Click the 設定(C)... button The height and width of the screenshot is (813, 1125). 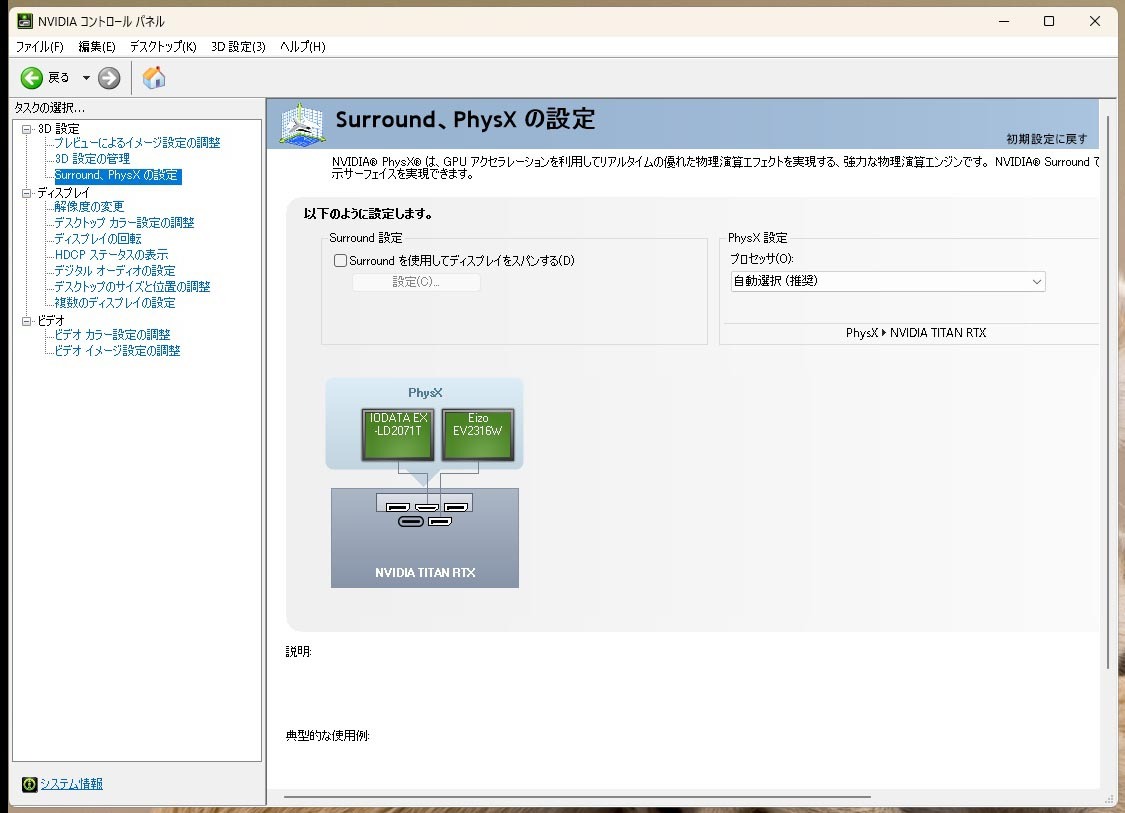(x=416, y=282)
